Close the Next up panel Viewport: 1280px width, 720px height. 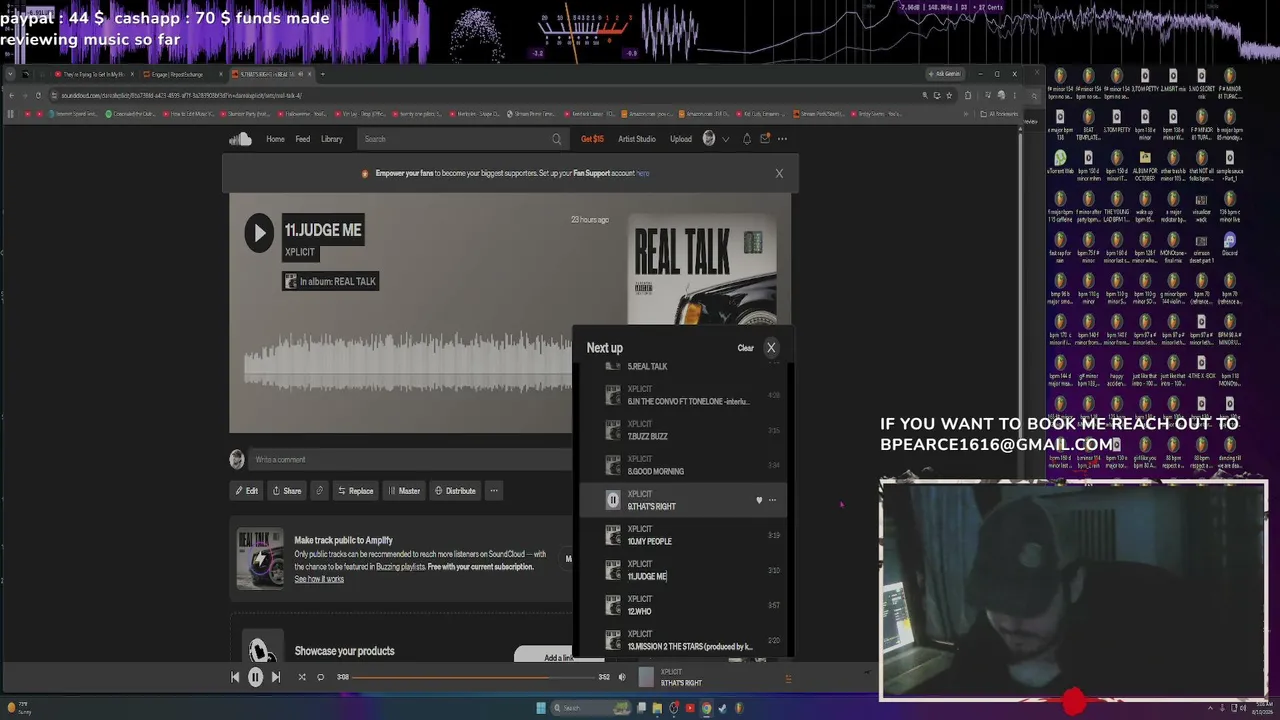click(x=771, y=348)
